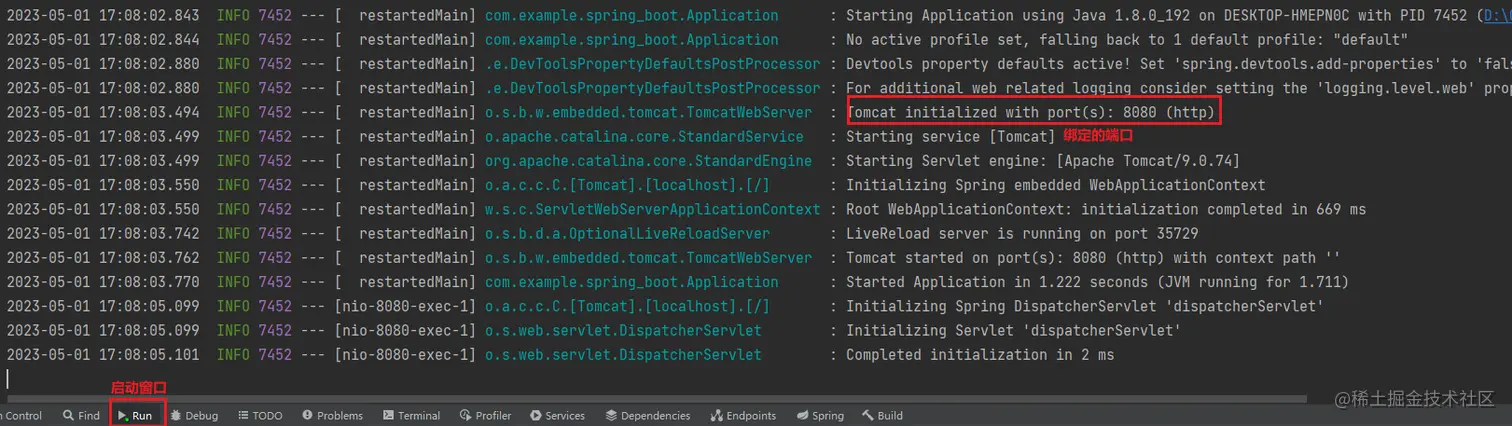Switch to the Profiler tab
1512x426 pixels.
tap(485, 415)
